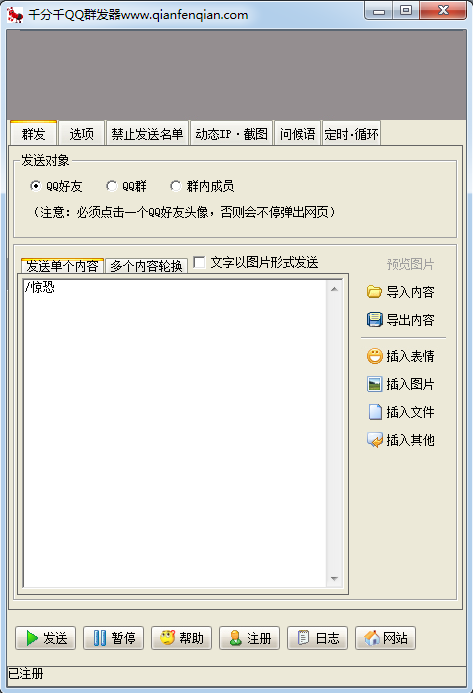The height and width of the screenshot is (693, 473).
Task: Click the message scrollbar down arrow
Action: tap(335, 579)
